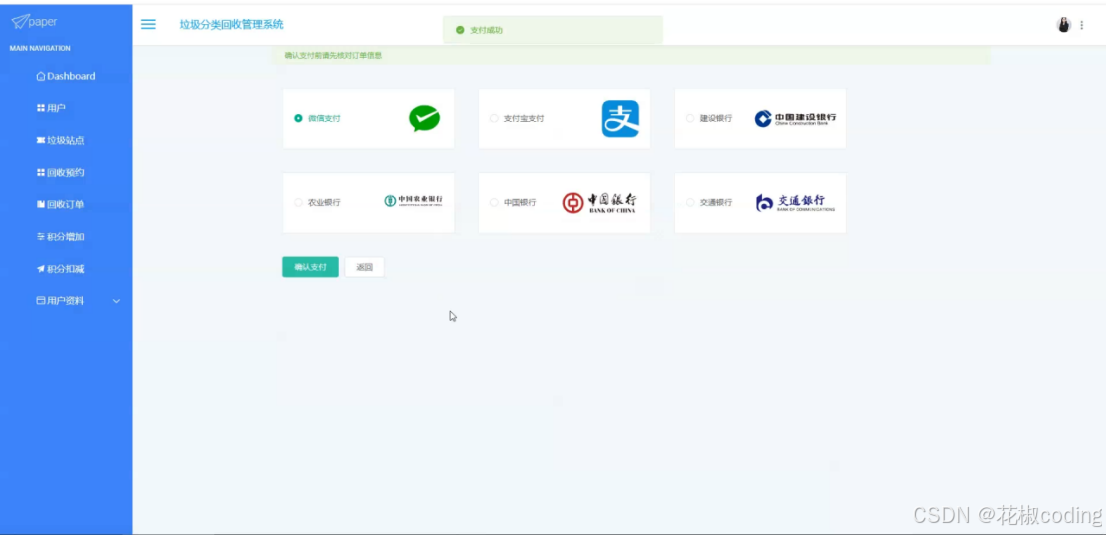This screenshot has height=535, width=1106.
Task: Expand the 用户资料 submenu chevron
Action: pos(116,301)
